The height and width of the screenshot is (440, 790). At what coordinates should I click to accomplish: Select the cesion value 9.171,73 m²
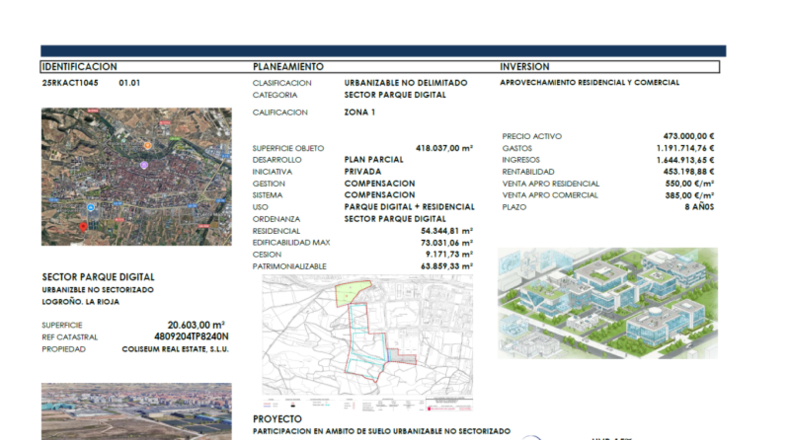(x=449, y=255)
